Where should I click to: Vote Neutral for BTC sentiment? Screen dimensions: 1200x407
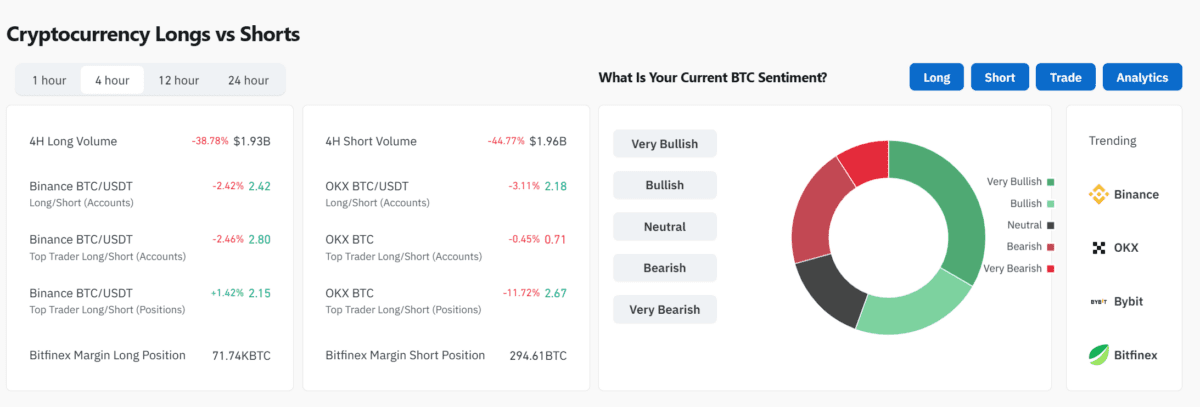point(665,227)
